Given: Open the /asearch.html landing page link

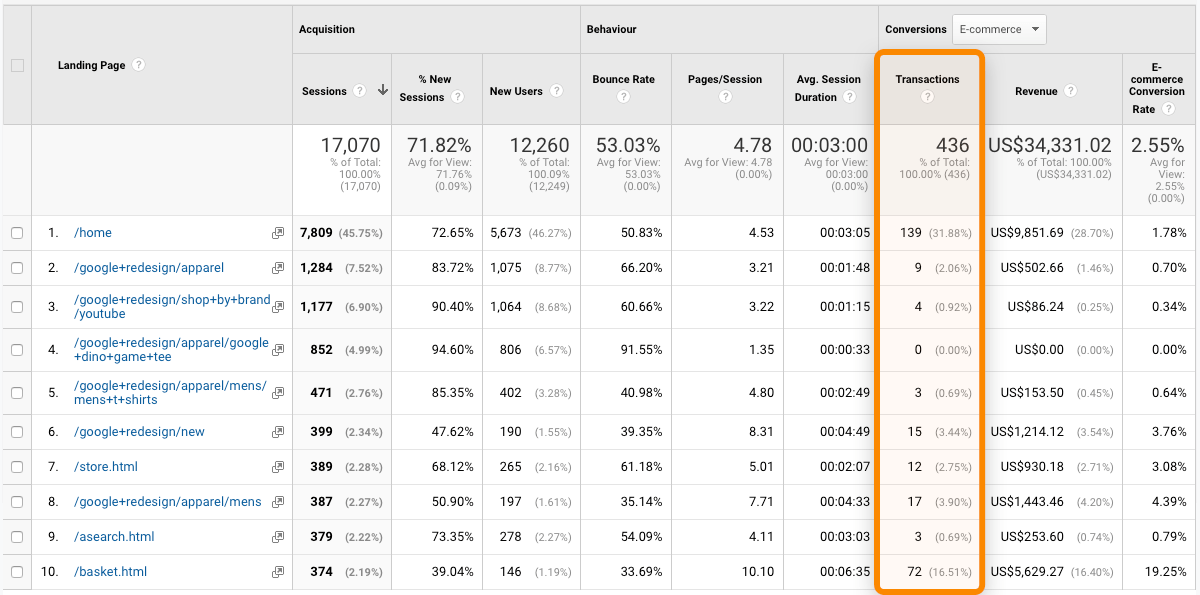Looking at the screenshot, I should click(113, 536).
